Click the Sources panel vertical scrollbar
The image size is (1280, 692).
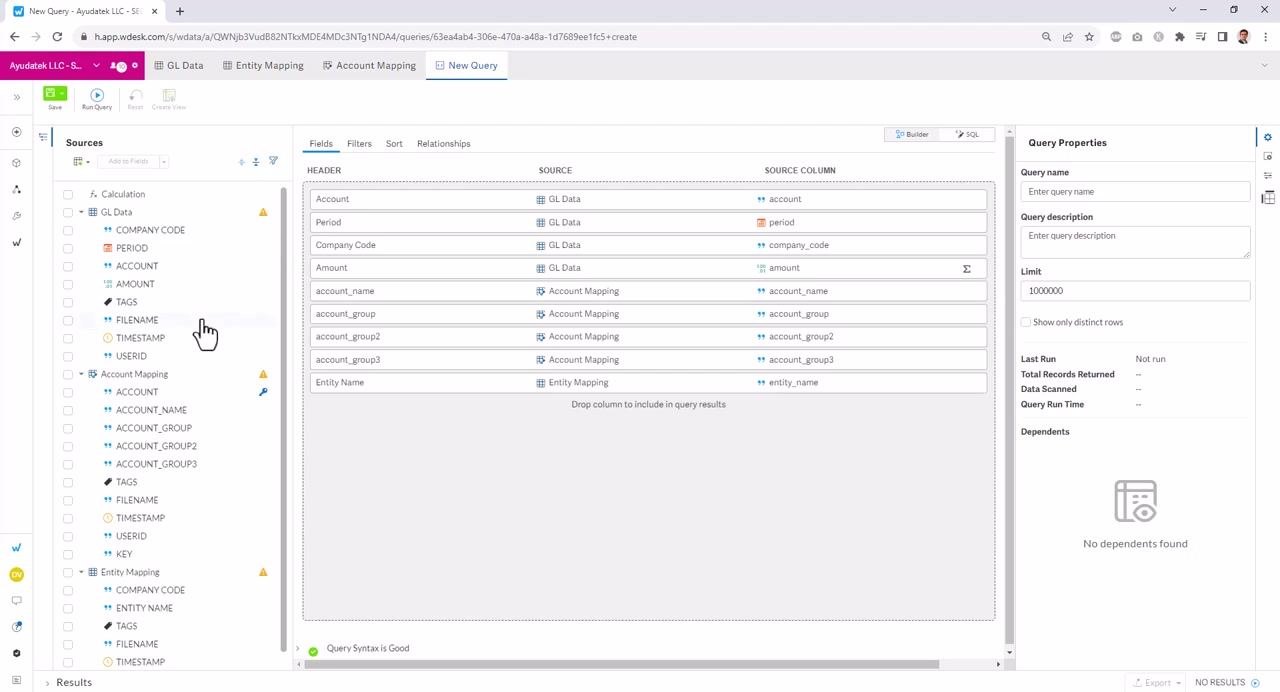point(284,418)
